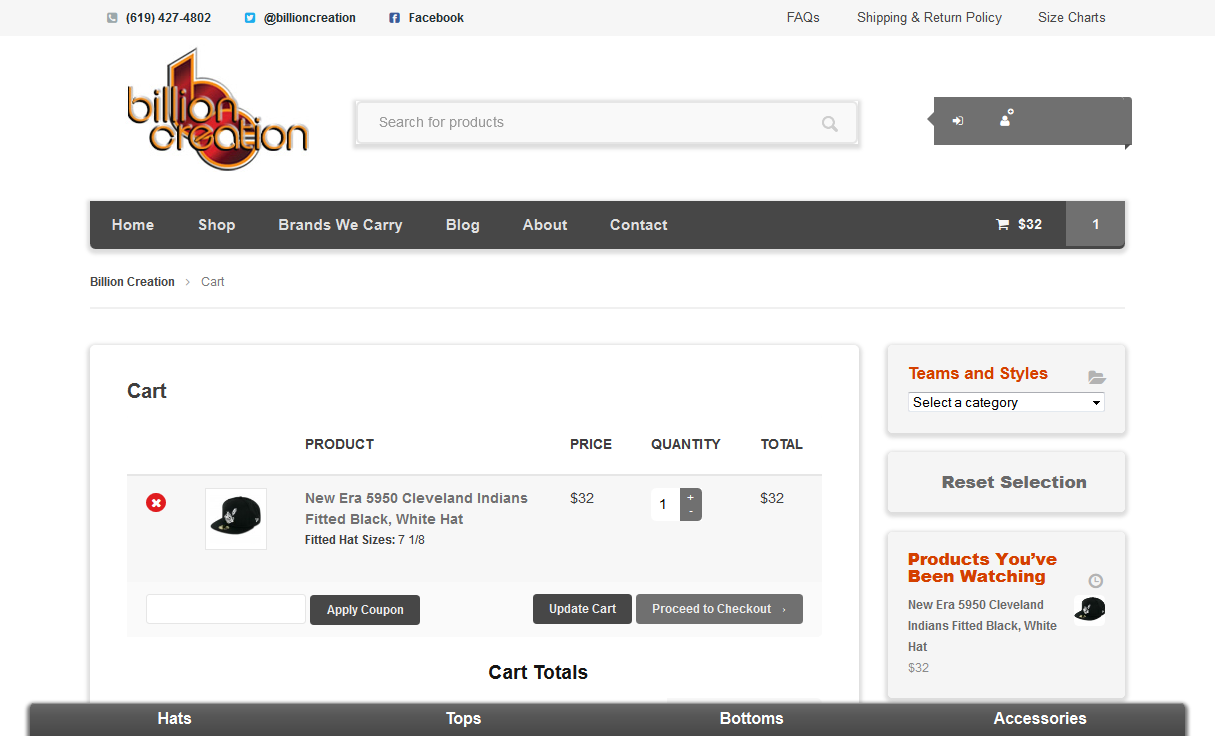
Task: Open the Facebook page link
Action: [435, 18]
